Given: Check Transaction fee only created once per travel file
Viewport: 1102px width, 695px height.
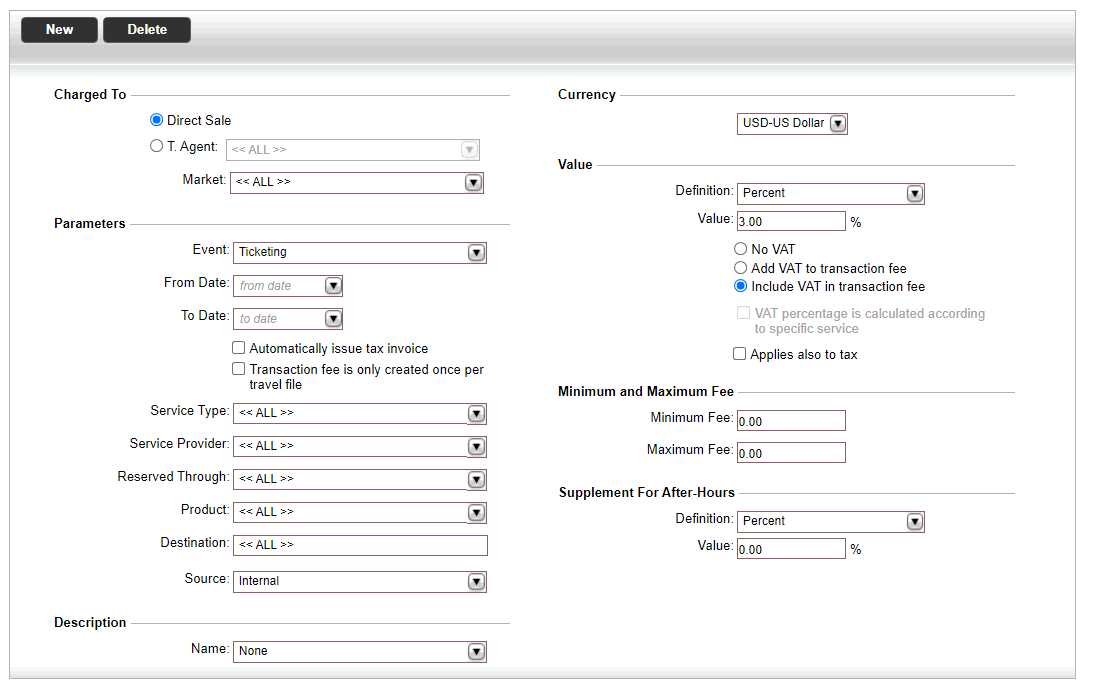Looking at the screenshot, I should tap(239, 369).
